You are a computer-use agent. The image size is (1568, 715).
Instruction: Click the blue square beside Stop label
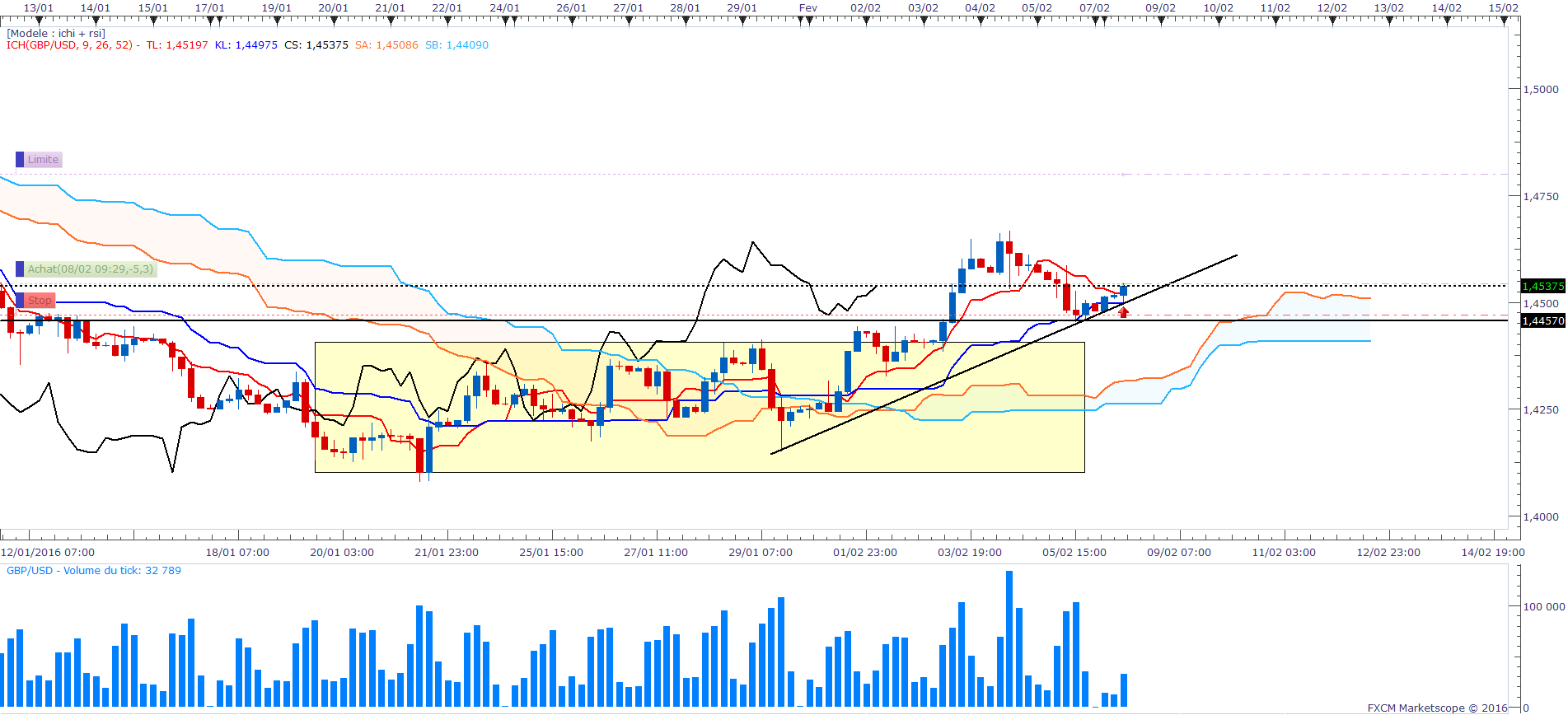pyautogui.click(x=20, y=301)
